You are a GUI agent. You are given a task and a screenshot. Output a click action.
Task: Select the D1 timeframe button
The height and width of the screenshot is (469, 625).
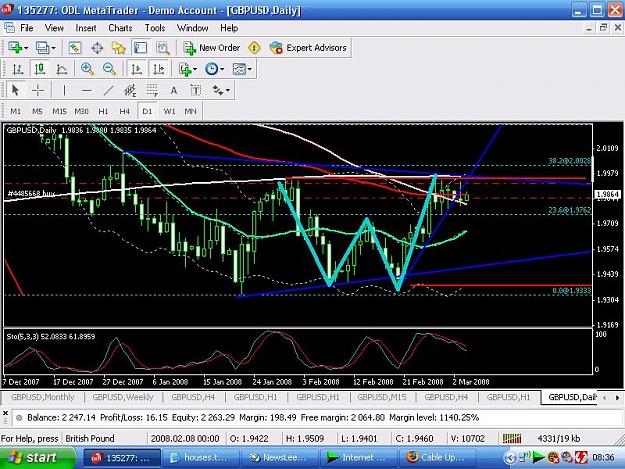[147, 111]
